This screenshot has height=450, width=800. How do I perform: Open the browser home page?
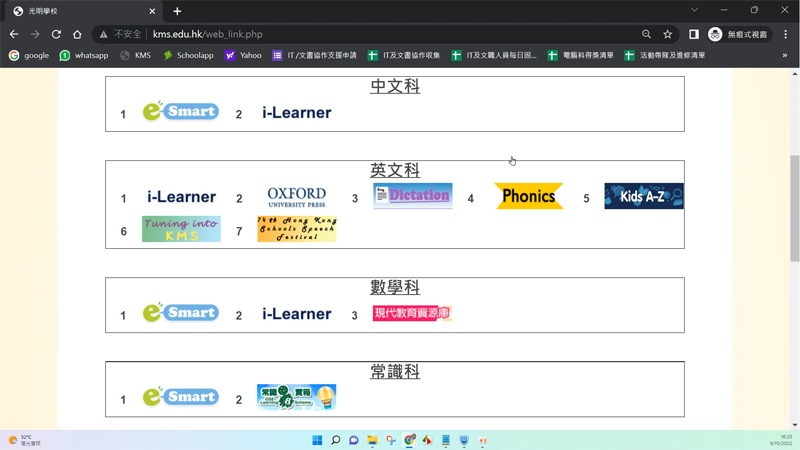(x=77, y=34)
